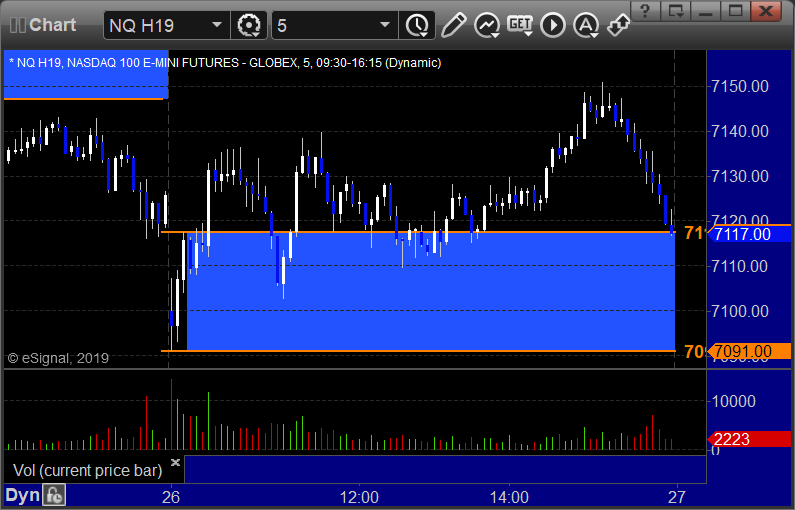Viewport: 795px width, 510px height.
Task: Click the 7110.00 price axis label
Action: [x=740, y=266]
